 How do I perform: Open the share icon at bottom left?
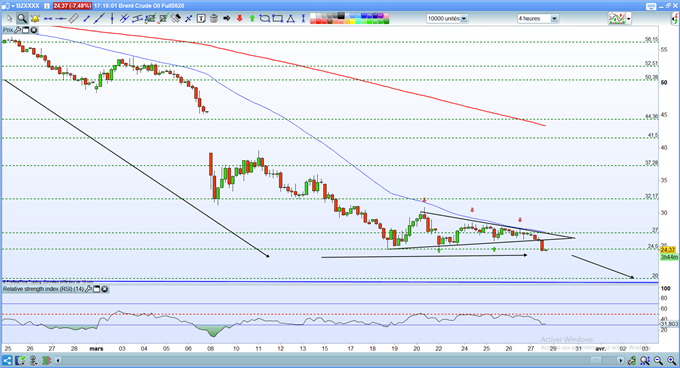click(7, 360)
